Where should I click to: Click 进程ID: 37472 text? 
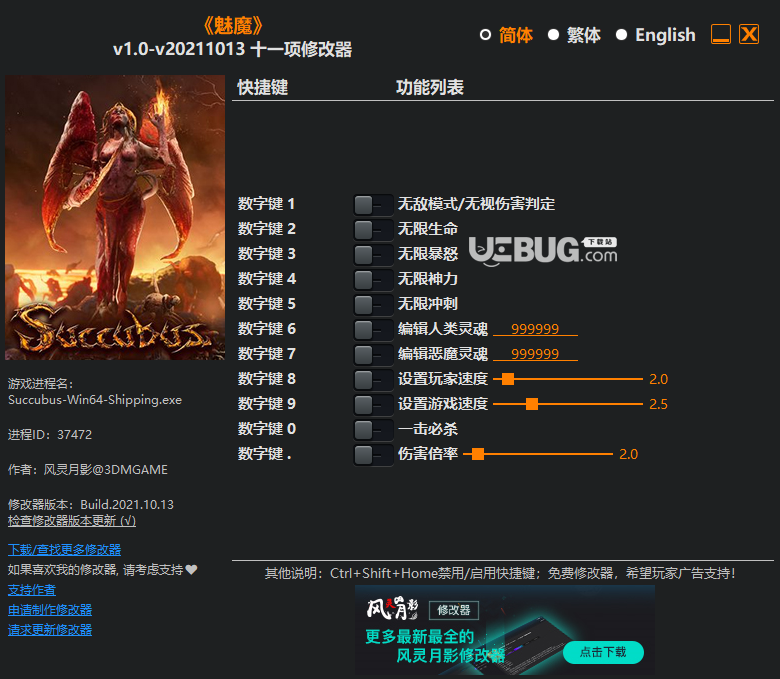coord(50,435)
